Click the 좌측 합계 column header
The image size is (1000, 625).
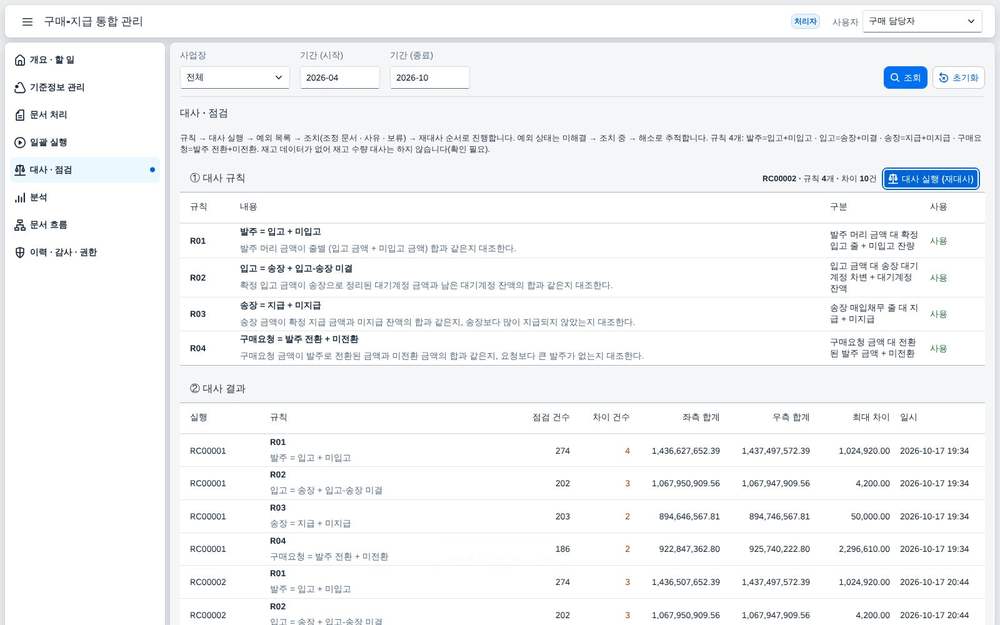tap(701, 417)
